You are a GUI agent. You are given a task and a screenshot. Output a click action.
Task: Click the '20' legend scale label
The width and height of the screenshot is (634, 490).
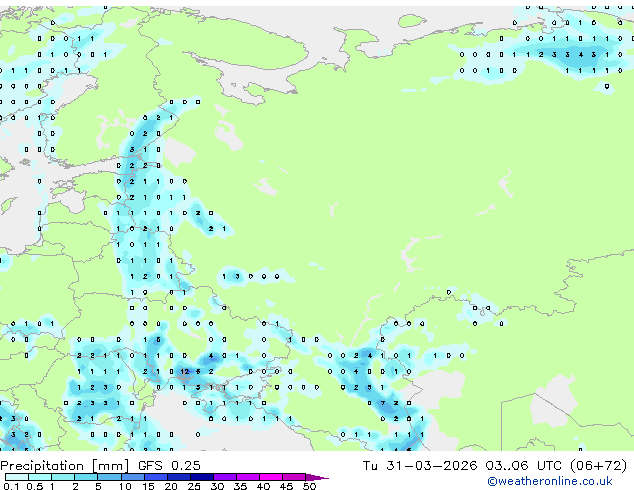(171, 486)
